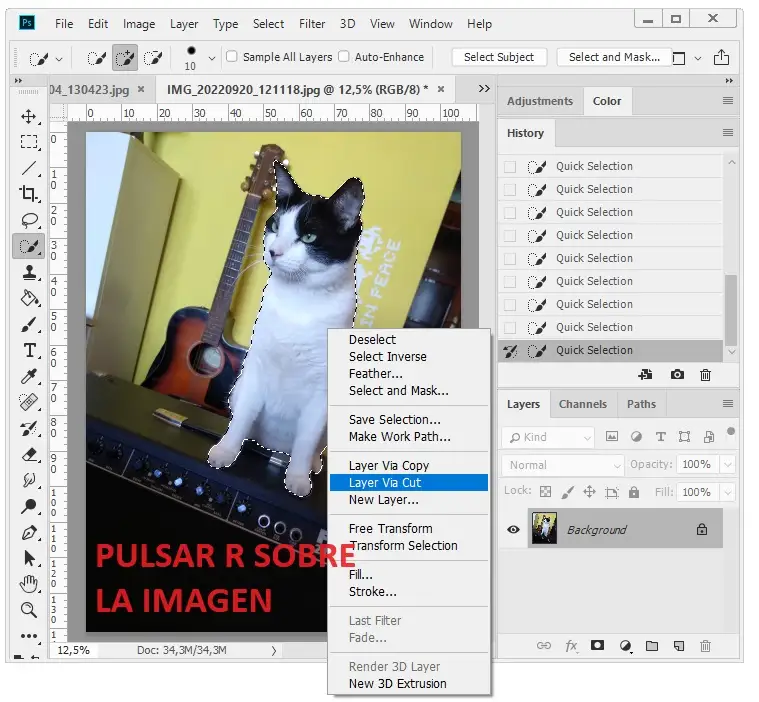This screenshot has width=759, height=702.
Task: Select the Type tool
Action: tap(29, 350)
